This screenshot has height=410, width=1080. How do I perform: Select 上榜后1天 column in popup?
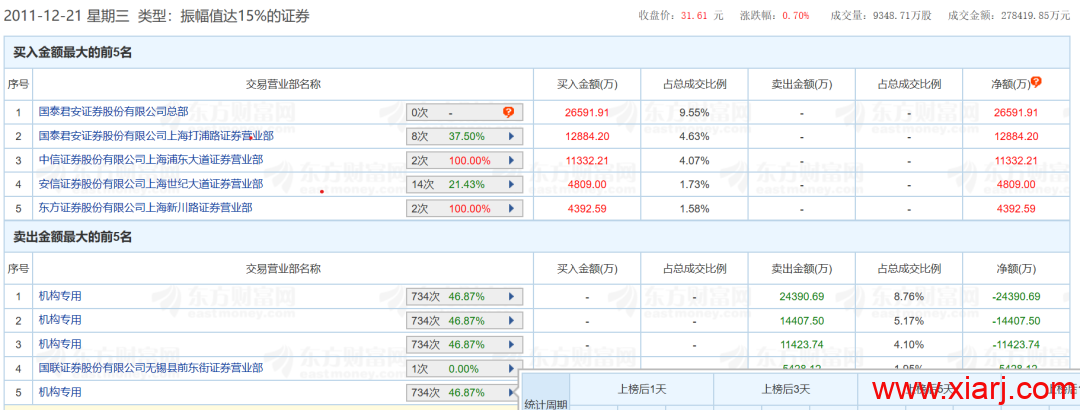point(642,389)
